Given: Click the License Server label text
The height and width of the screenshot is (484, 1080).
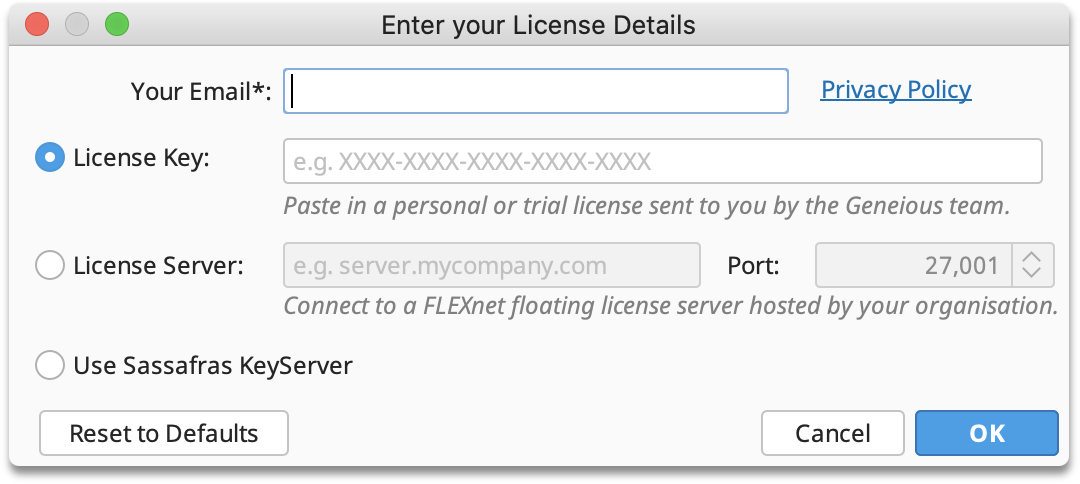Looking at the screenshot, I should 158,265.
